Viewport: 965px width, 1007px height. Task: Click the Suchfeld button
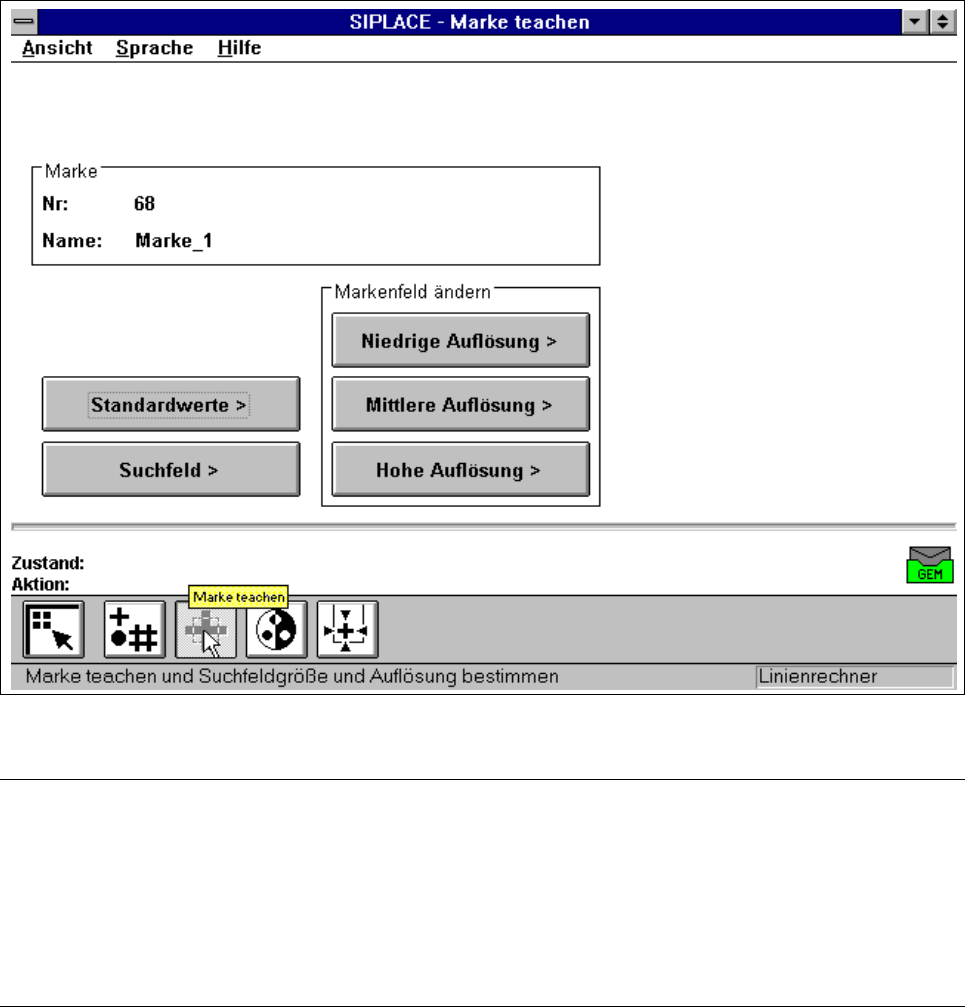171,469
